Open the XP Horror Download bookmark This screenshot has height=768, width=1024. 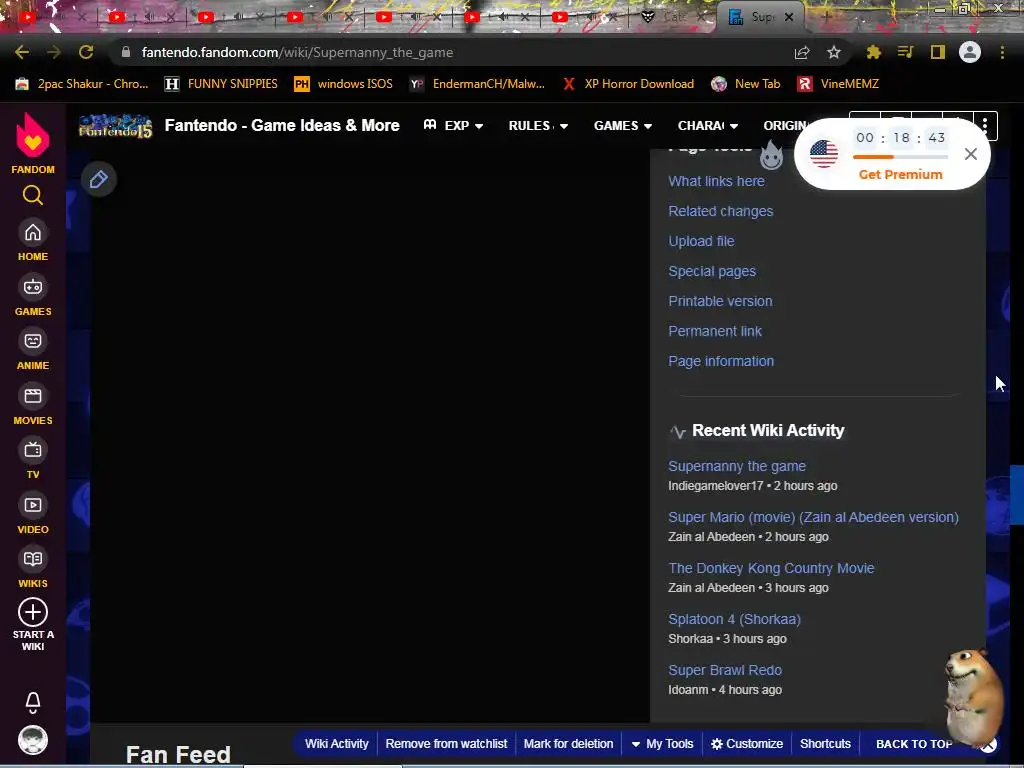click(628, 84)
